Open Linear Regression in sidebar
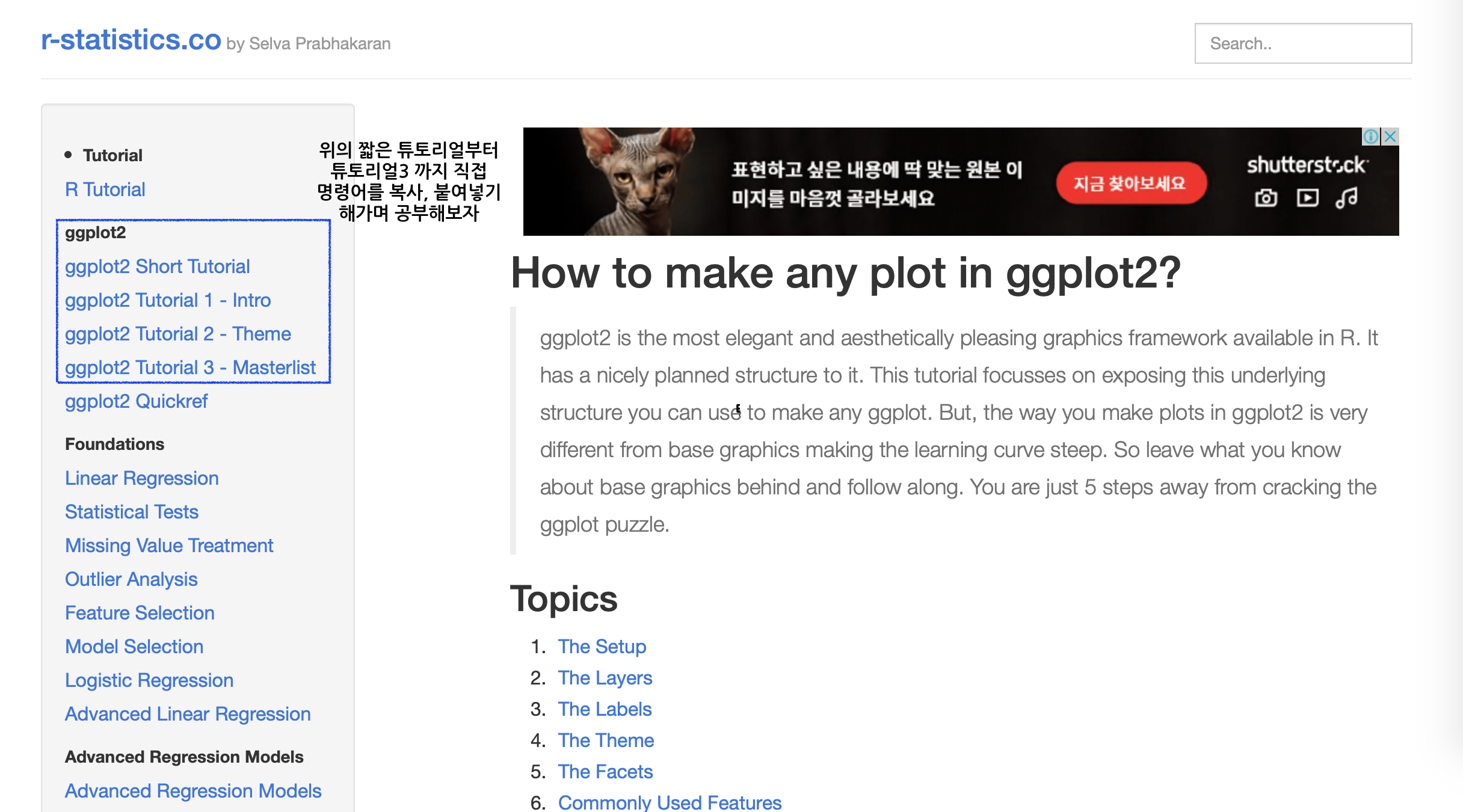The height and width of the screenshot is (812, 1463). coord(141,478)
